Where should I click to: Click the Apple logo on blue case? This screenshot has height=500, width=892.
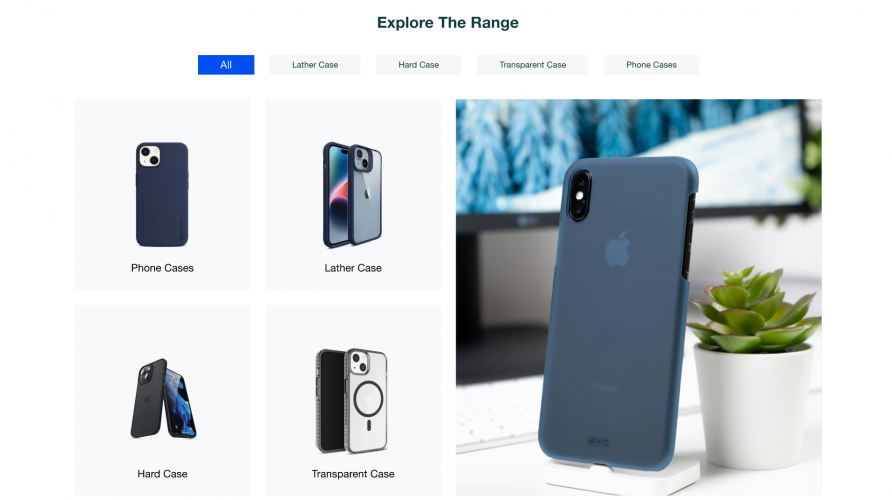618,249
